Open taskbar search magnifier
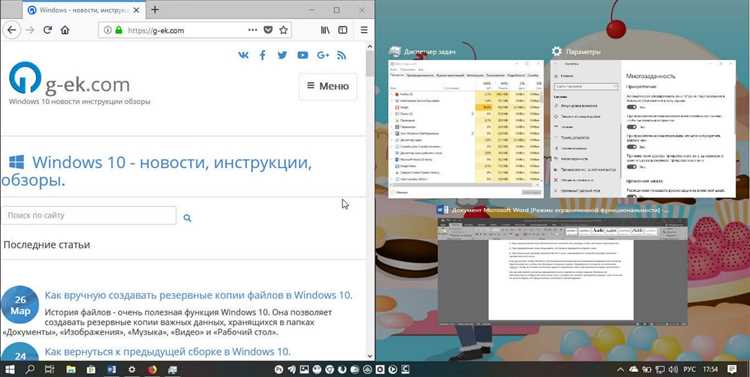 [30, 369]
